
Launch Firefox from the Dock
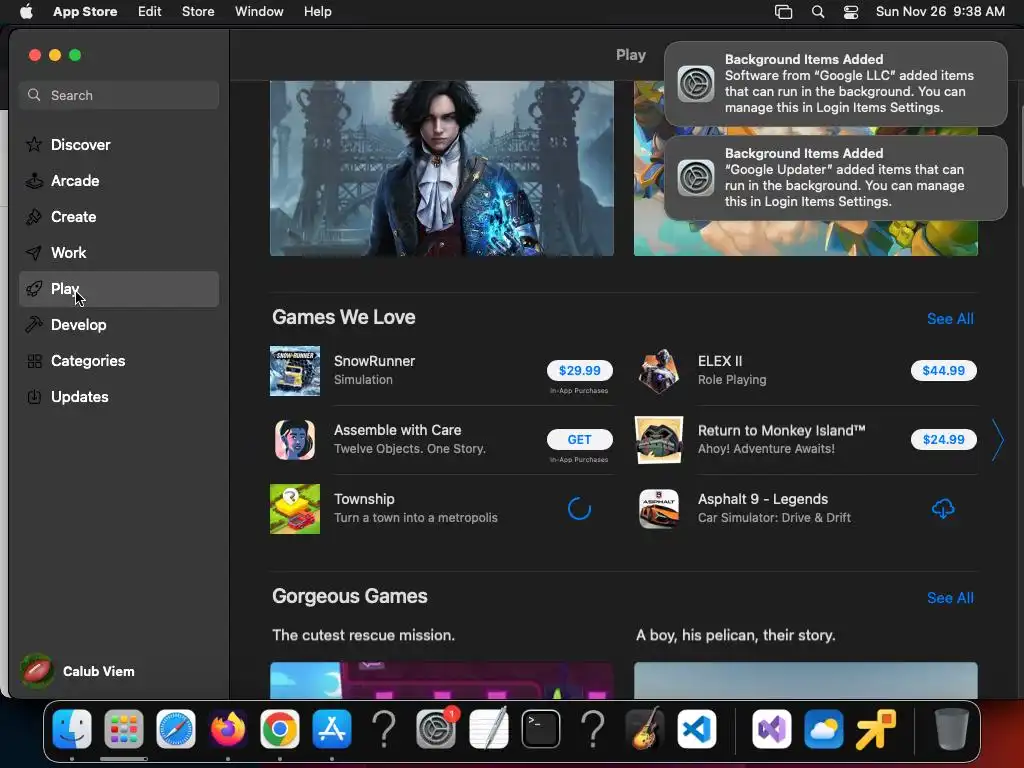[228, 729]
